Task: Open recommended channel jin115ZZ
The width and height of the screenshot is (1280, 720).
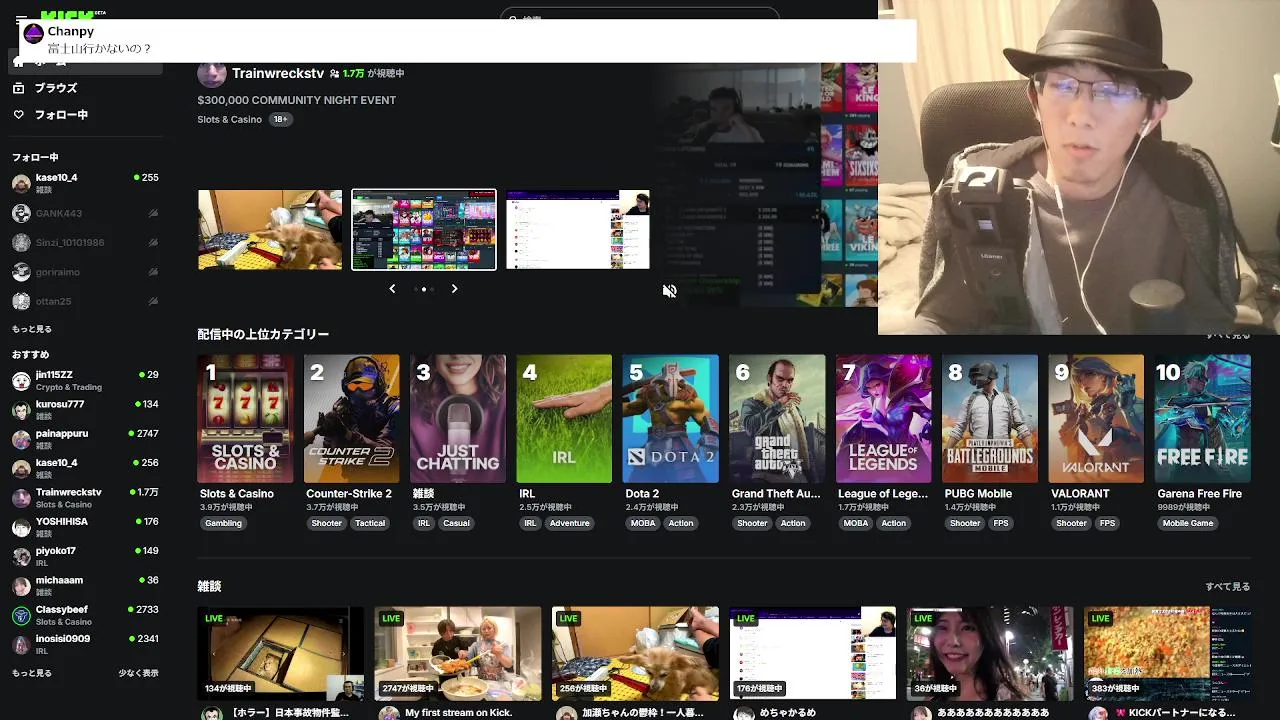Action: pyautogui.click(x=85, y=380)
